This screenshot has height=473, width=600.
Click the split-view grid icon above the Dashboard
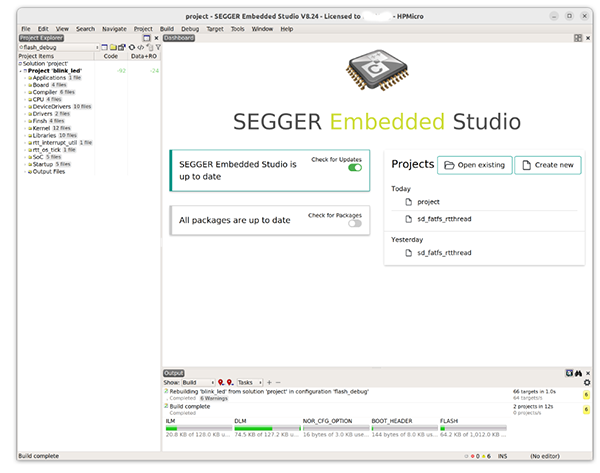[x=579, y=38]
